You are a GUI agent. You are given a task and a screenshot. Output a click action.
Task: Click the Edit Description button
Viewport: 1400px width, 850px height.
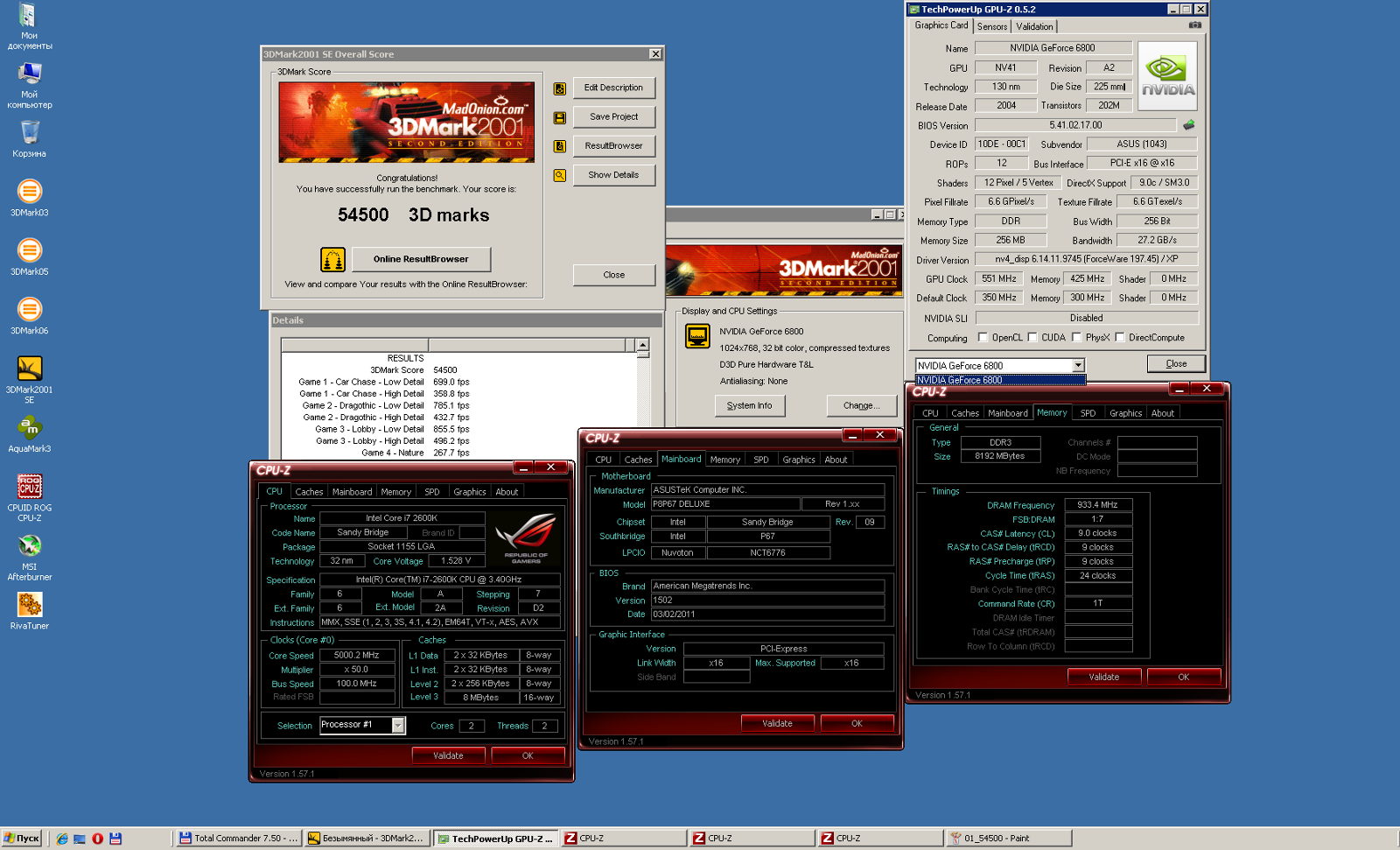click(x=614, y=88)
